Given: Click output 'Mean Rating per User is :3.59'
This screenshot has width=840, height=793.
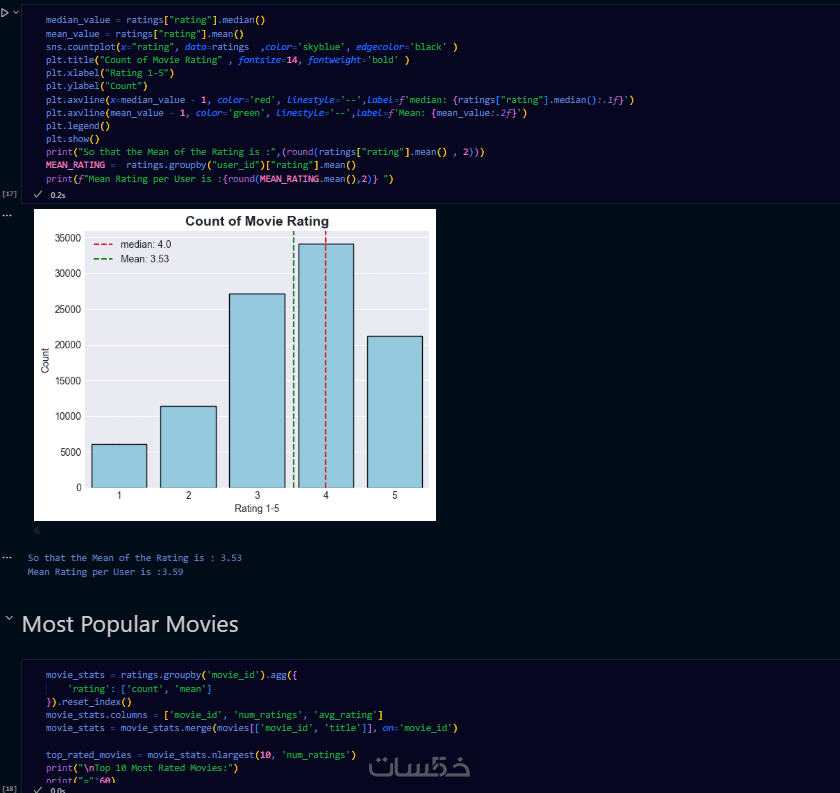Looking at the screenshot, I should click(106, 572).
